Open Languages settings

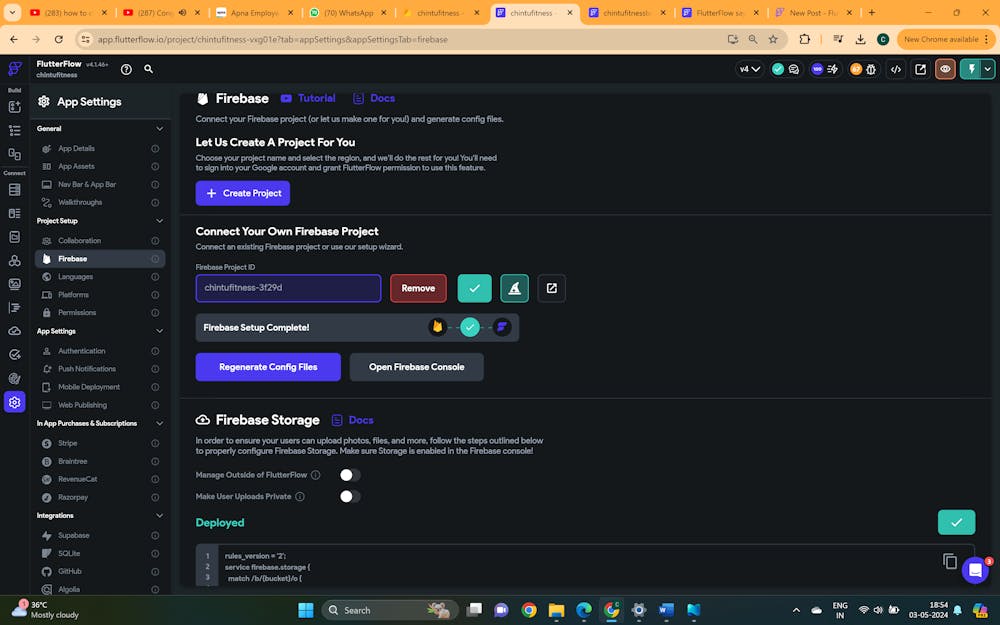(99, 277)
